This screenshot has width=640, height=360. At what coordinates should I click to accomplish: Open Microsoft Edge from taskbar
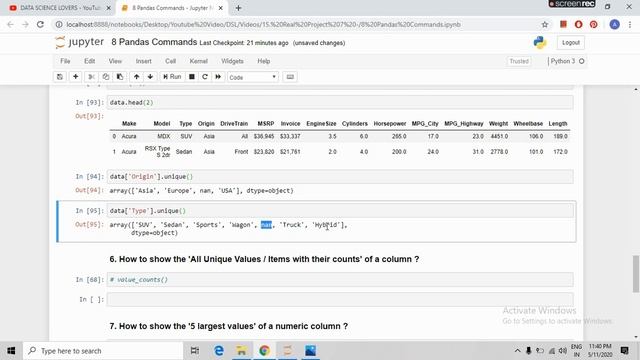click(219, 351)
